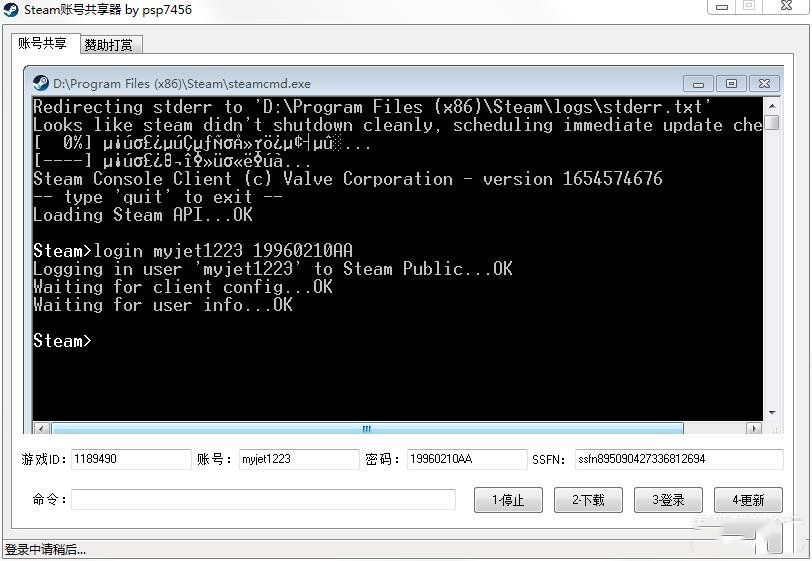Screen dimensions: 812x561
Task: Click the console vertical scrollbar thumb
Action: point(772,123)
